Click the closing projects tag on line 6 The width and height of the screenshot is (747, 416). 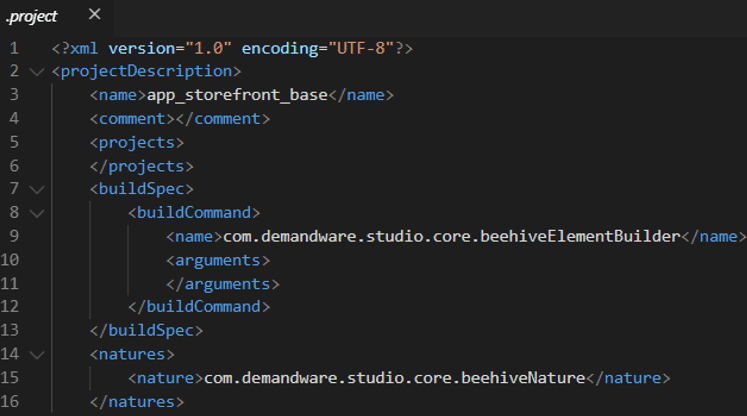point(141,166)
